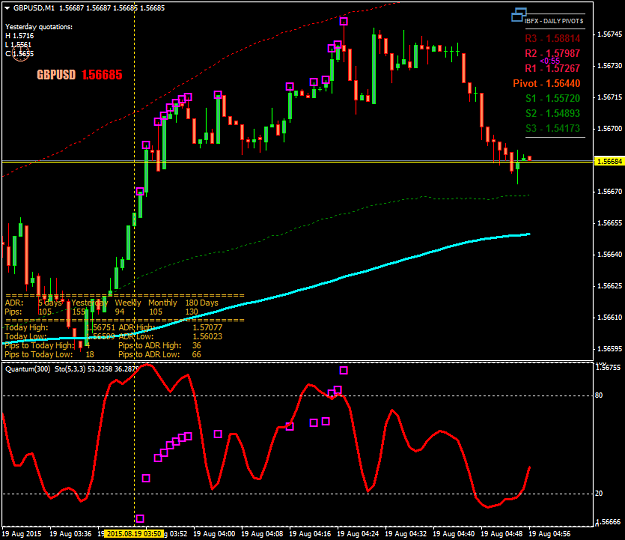Click the large 'GBPUSD 1.56685' price label
Screen dimensions: 625x540
(80, 75)
